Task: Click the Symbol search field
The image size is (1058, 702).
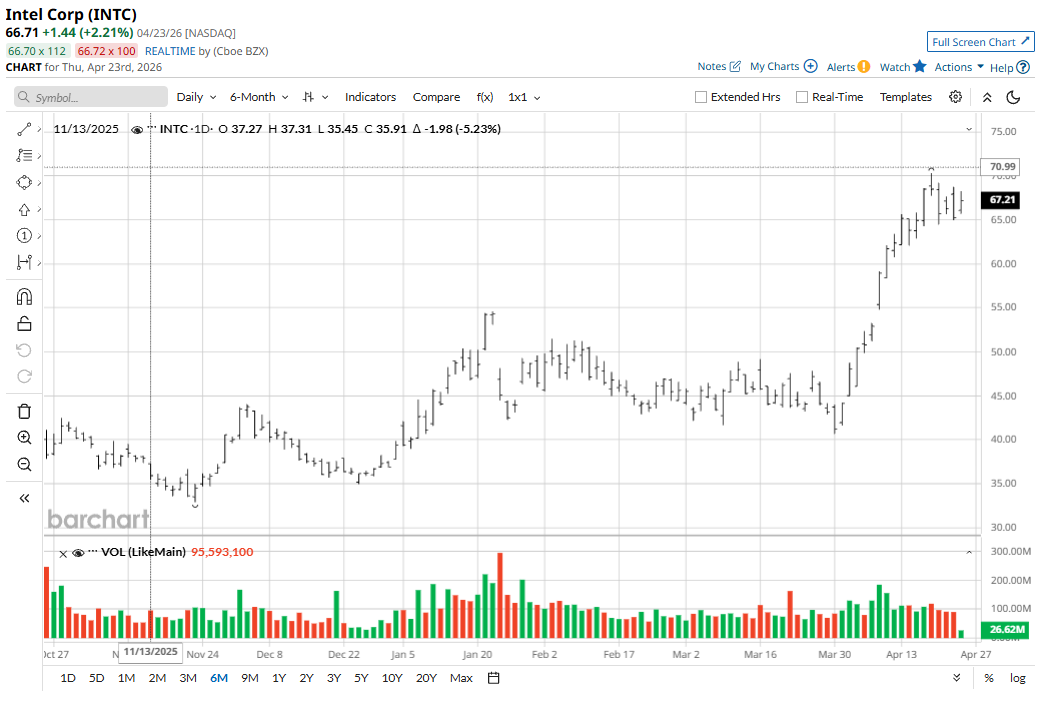Action: coord(90,97)
